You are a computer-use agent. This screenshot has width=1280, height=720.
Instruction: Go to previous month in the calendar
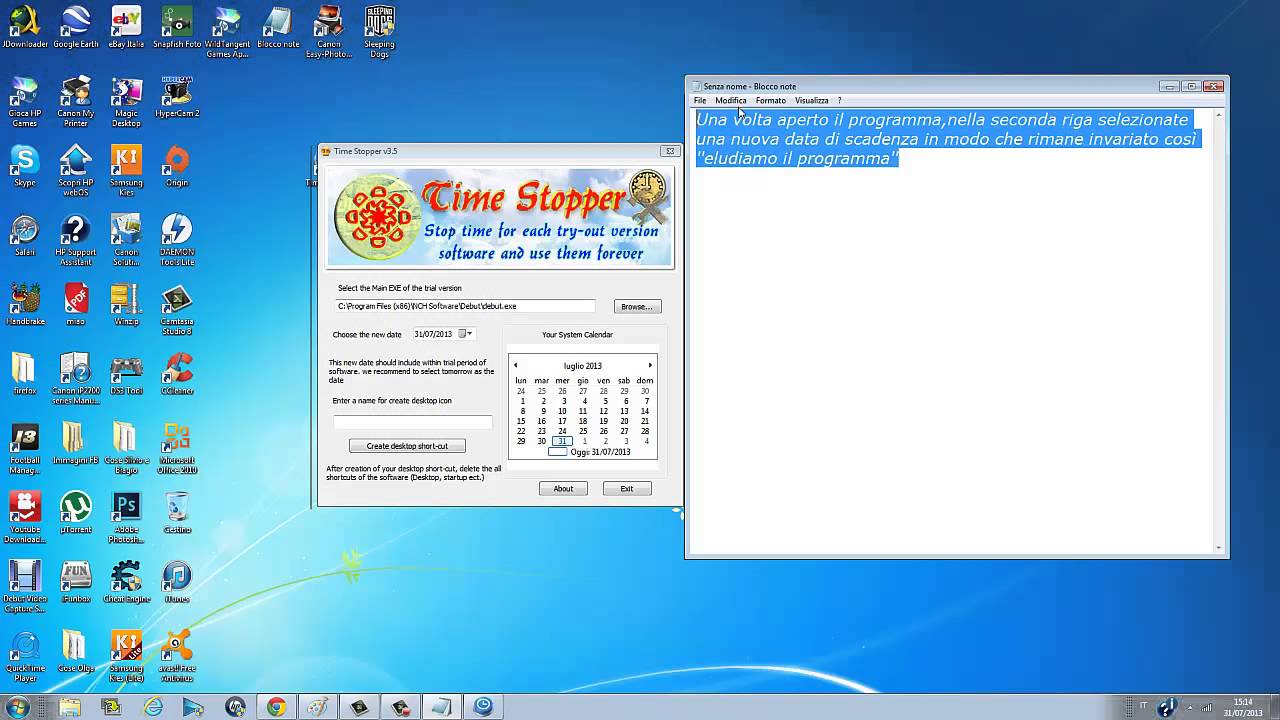pos(515,365)
